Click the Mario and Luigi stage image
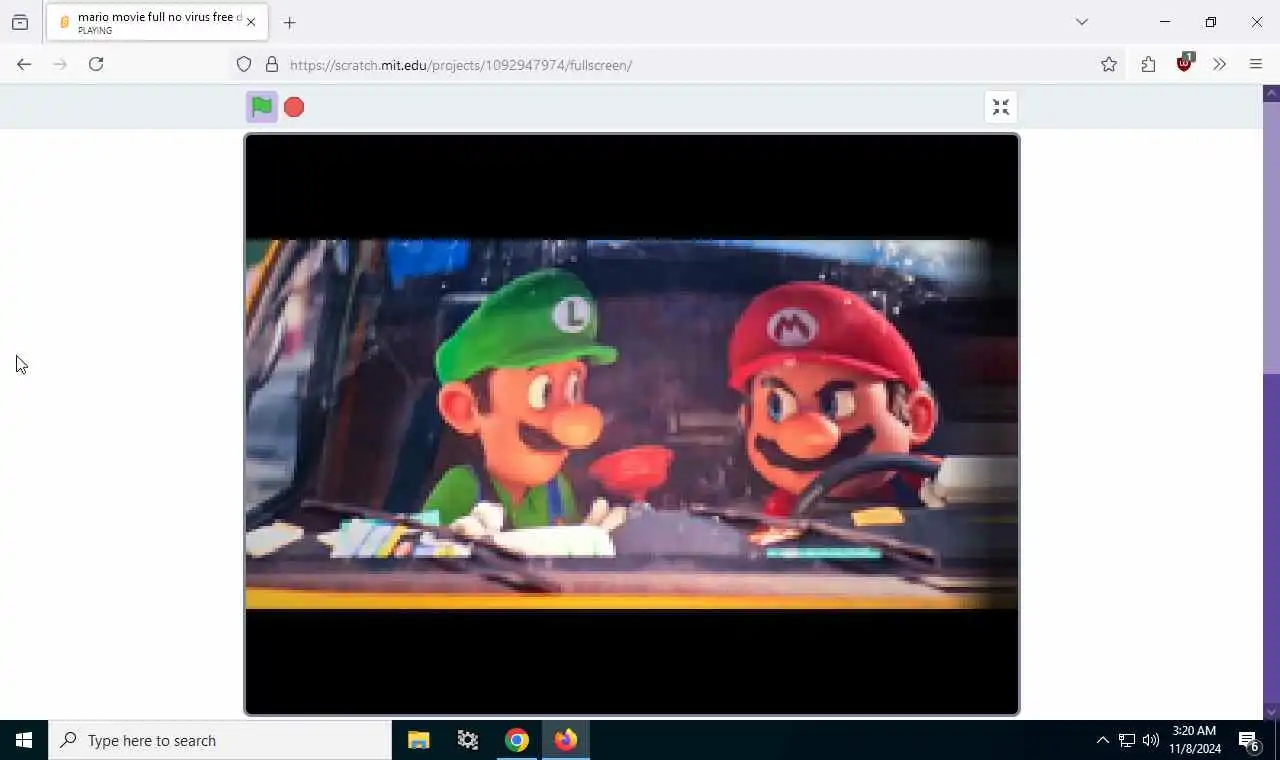 tap(632, 424)
